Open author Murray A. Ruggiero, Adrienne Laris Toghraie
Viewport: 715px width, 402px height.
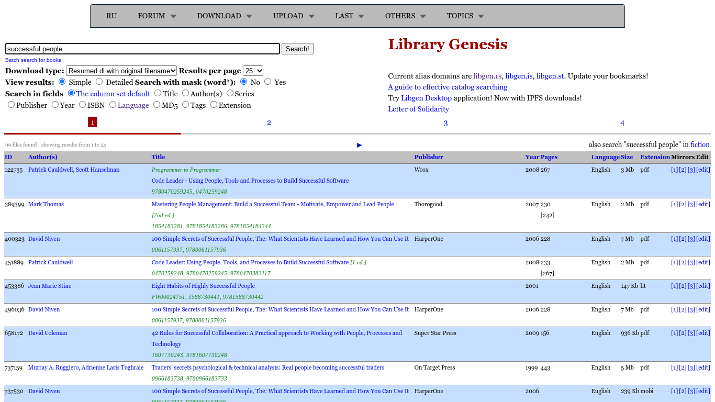coord(86,367)
